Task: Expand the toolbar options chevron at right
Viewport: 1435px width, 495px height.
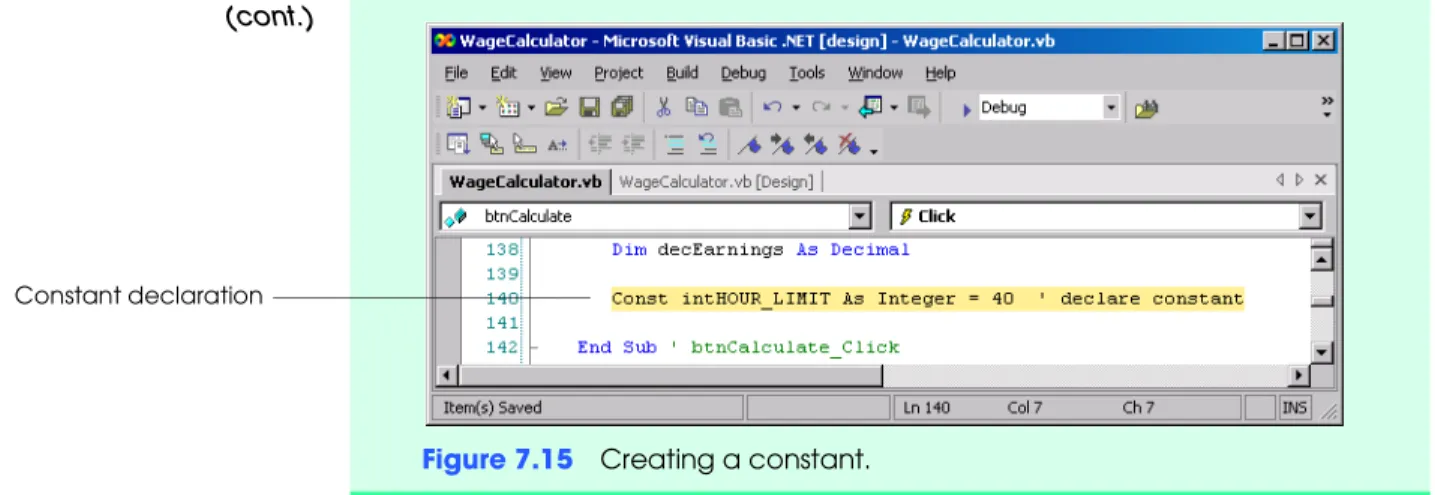Action: coord(1327,107)
